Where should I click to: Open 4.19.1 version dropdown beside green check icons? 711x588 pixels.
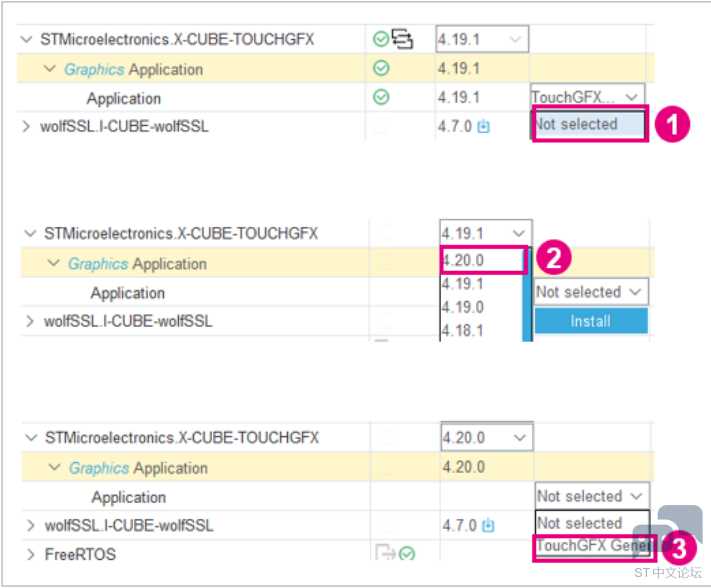[482, 39]
